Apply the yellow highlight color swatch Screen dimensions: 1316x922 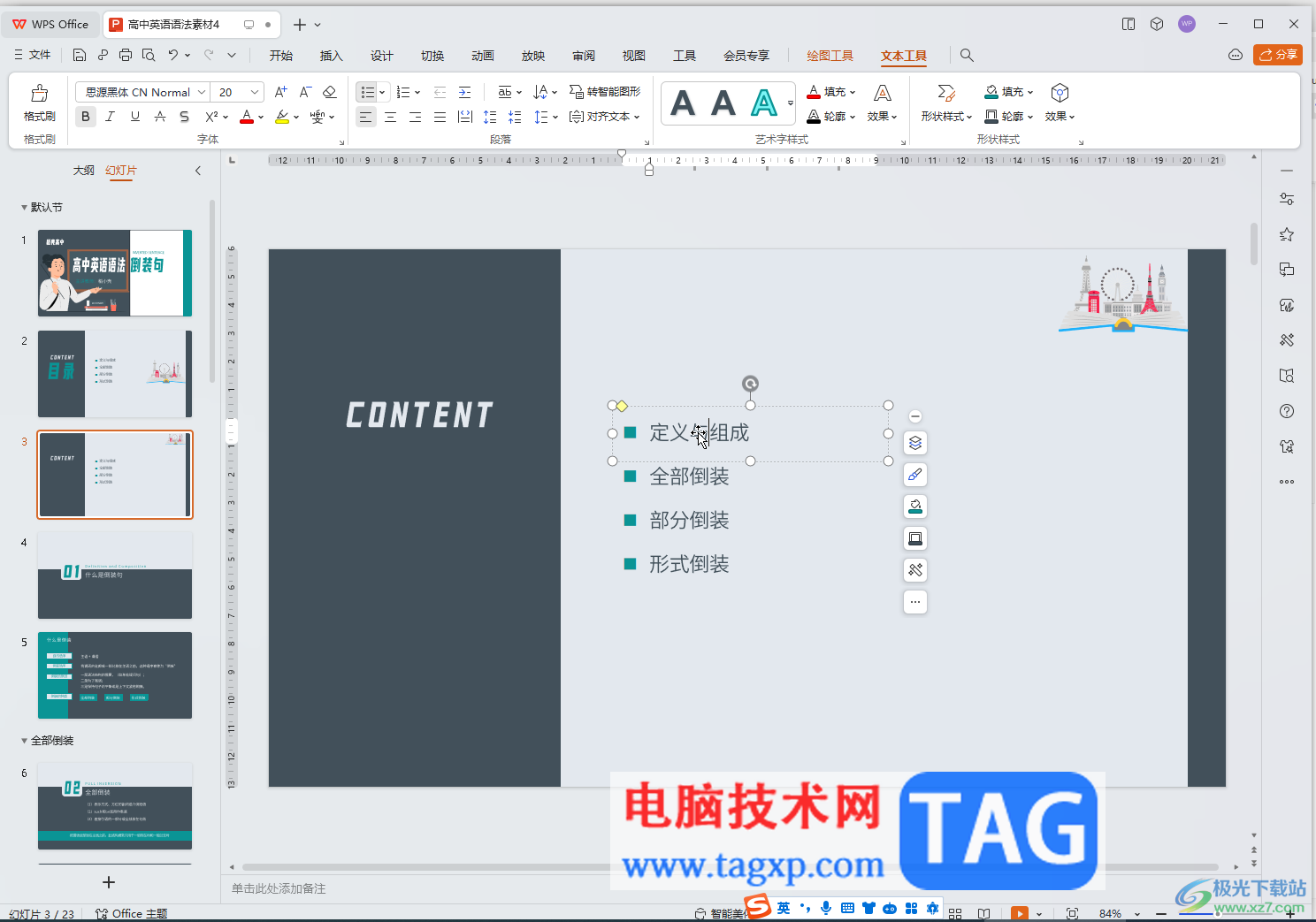click(x=282, y=117)
